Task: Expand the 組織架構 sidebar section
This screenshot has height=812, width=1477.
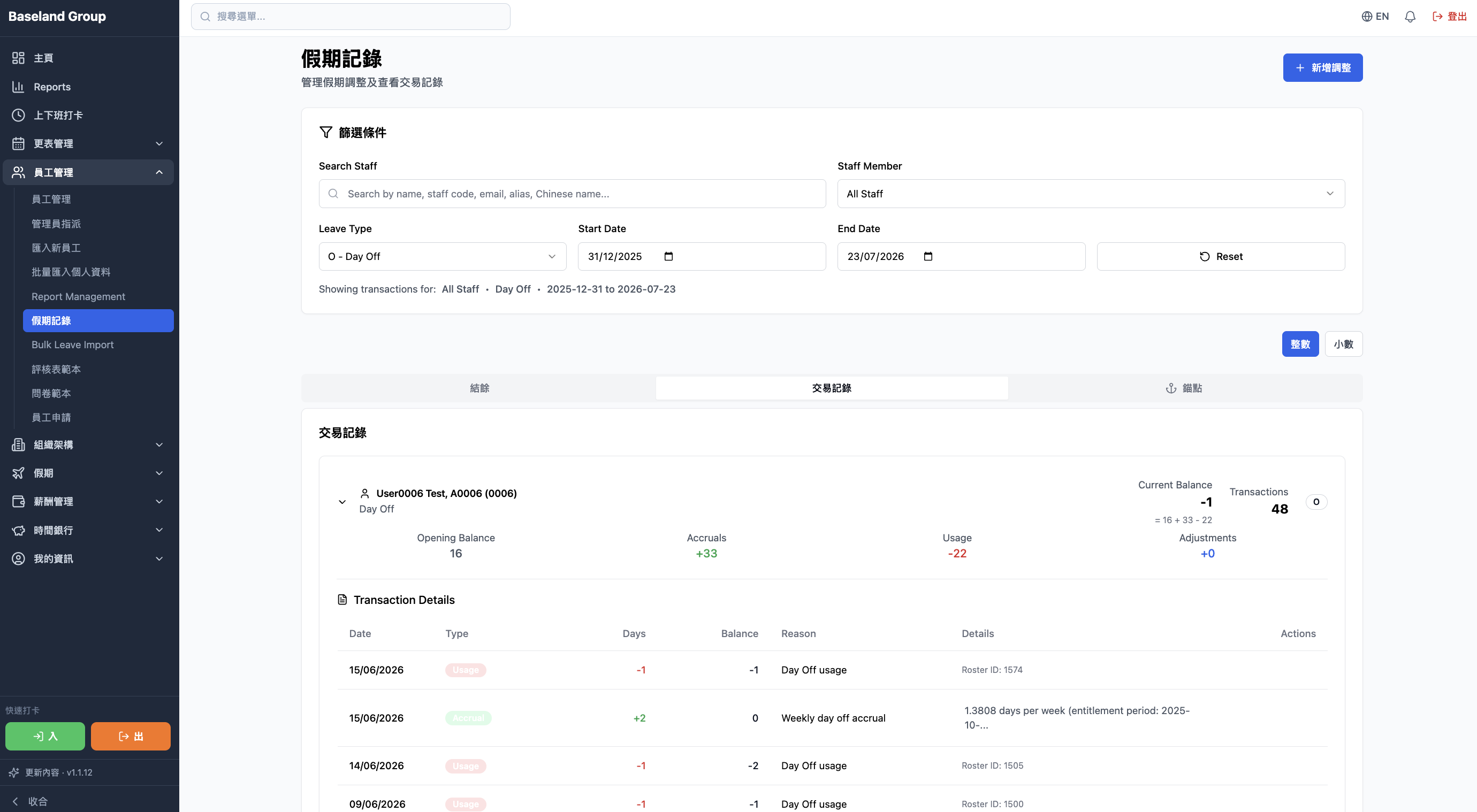Action: point(89,445)
